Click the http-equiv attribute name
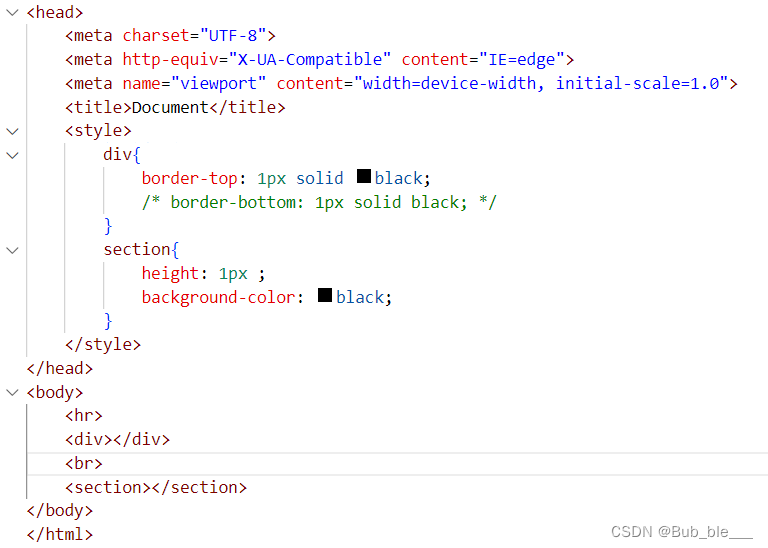 (170, 59)
